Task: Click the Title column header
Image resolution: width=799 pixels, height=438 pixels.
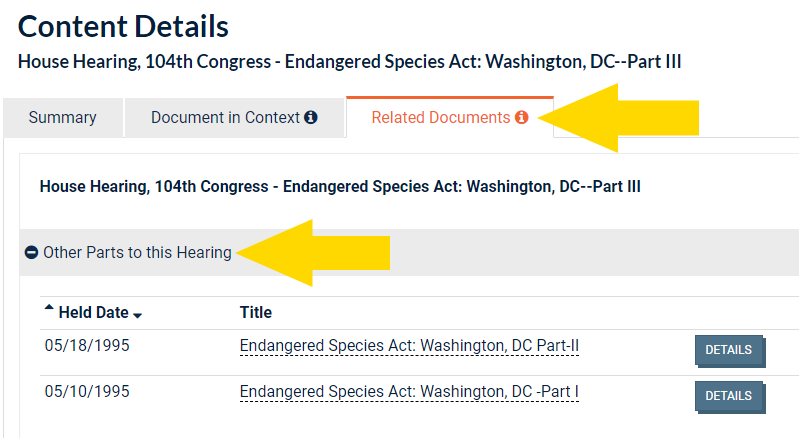Action: (256, 312)
